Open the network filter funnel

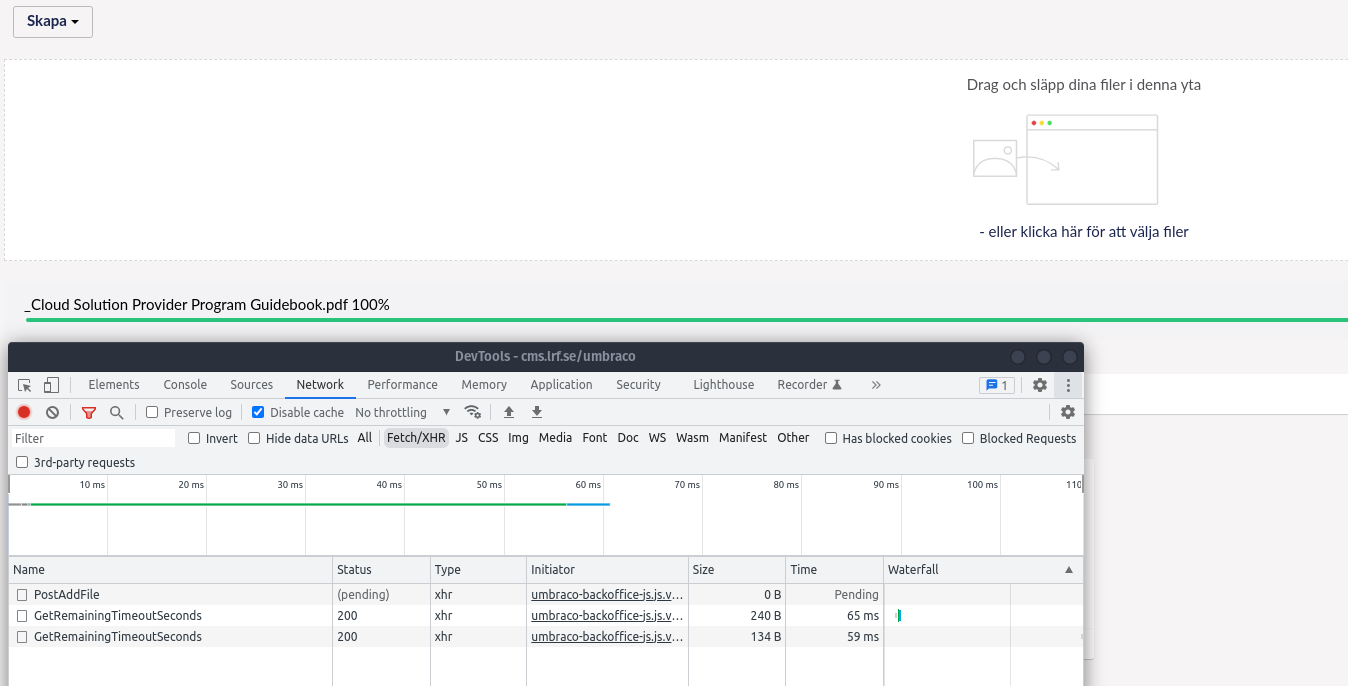88,411
